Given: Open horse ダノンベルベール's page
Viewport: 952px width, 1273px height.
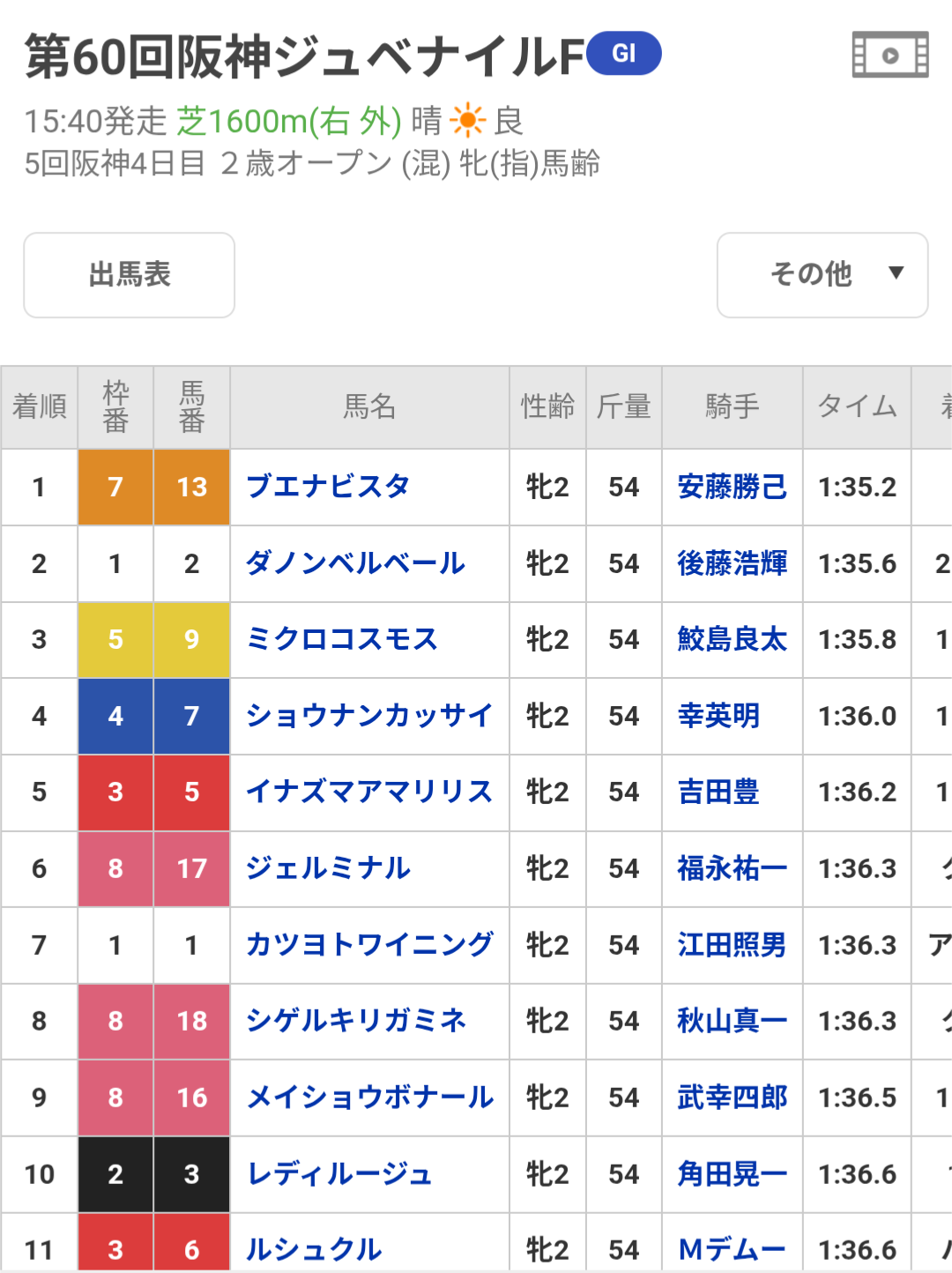Looking at the screenshot, I should pos(355,563).
